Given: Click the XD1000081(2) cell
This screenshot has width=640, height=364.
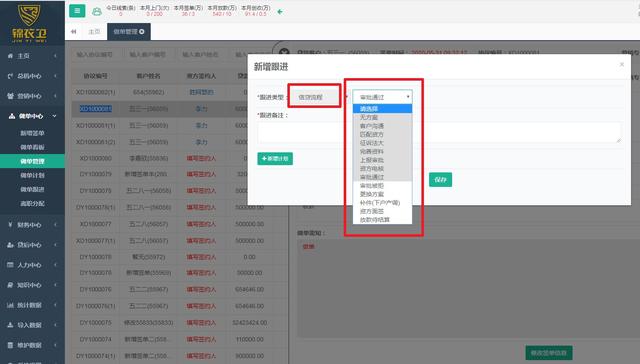Looking at the screenshot, I should pos(96,142).
